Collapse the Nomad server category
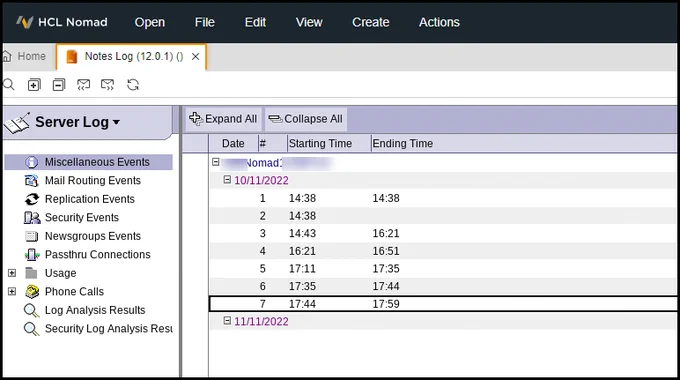The width and height of the screenshot is (680, 380). (216, 162)
